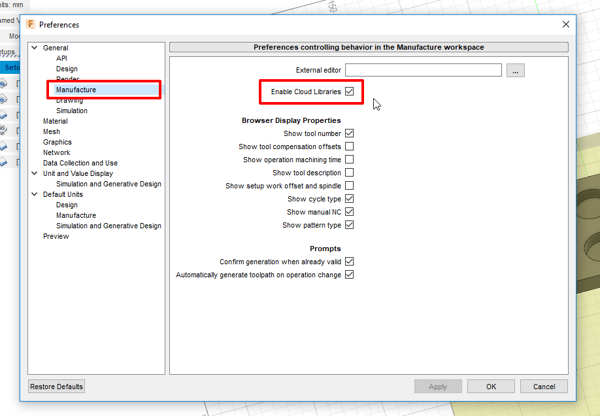600x416 pixels.
Task: Select the Graphics preferences category
Action: pos(57,142)
